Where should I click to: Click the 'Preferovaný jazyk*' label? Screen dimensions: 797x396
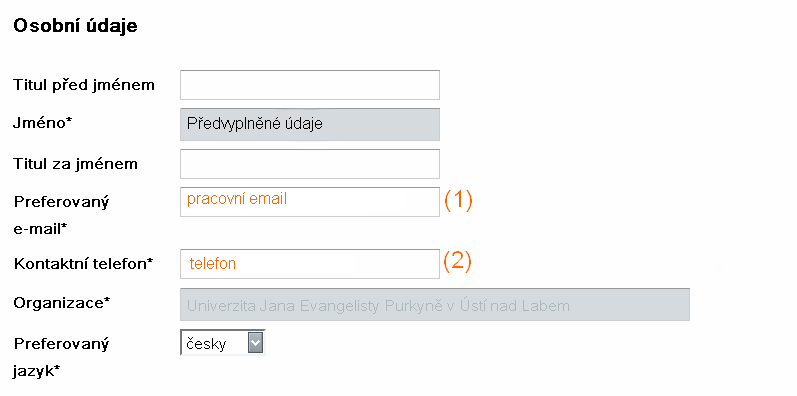[61, 357]
